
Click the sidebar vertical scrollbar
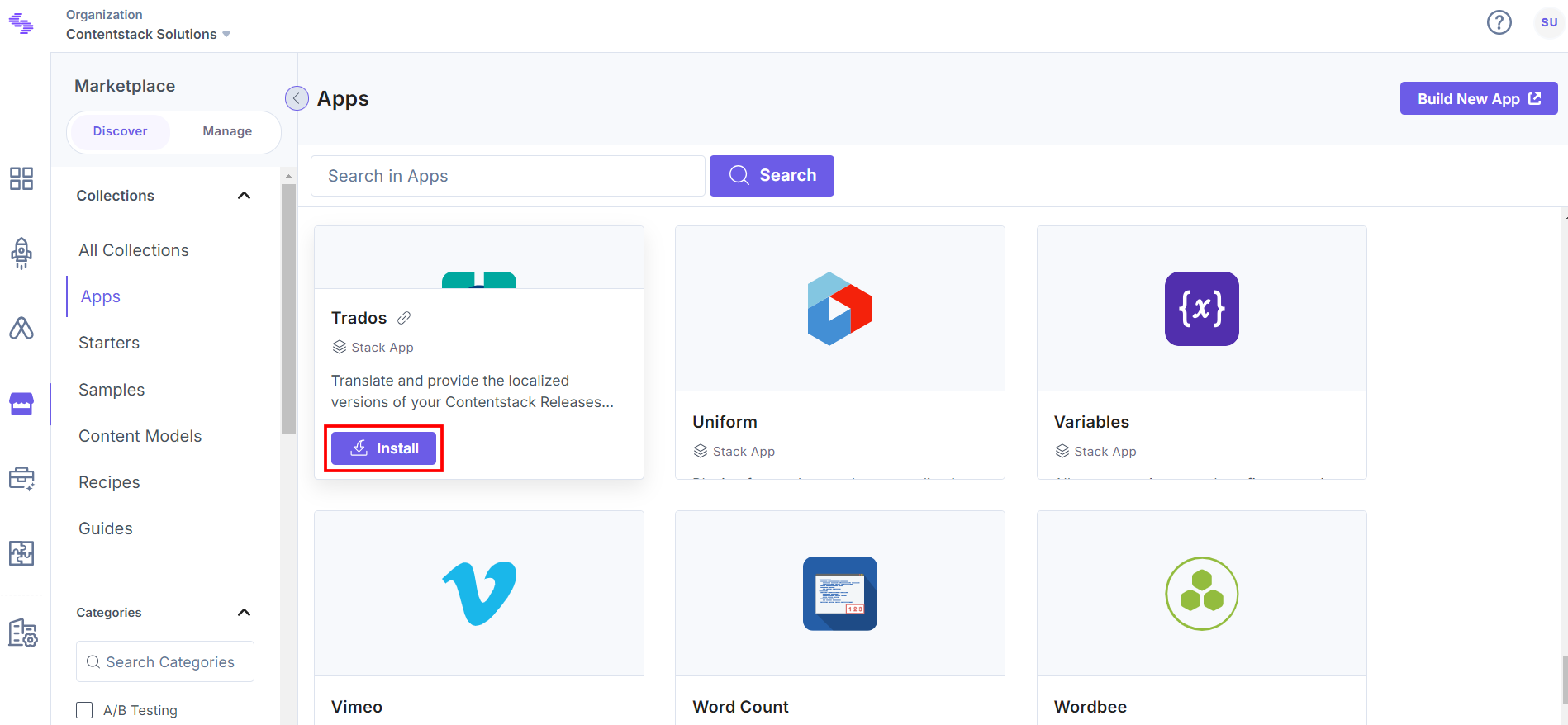pos(288,309)
